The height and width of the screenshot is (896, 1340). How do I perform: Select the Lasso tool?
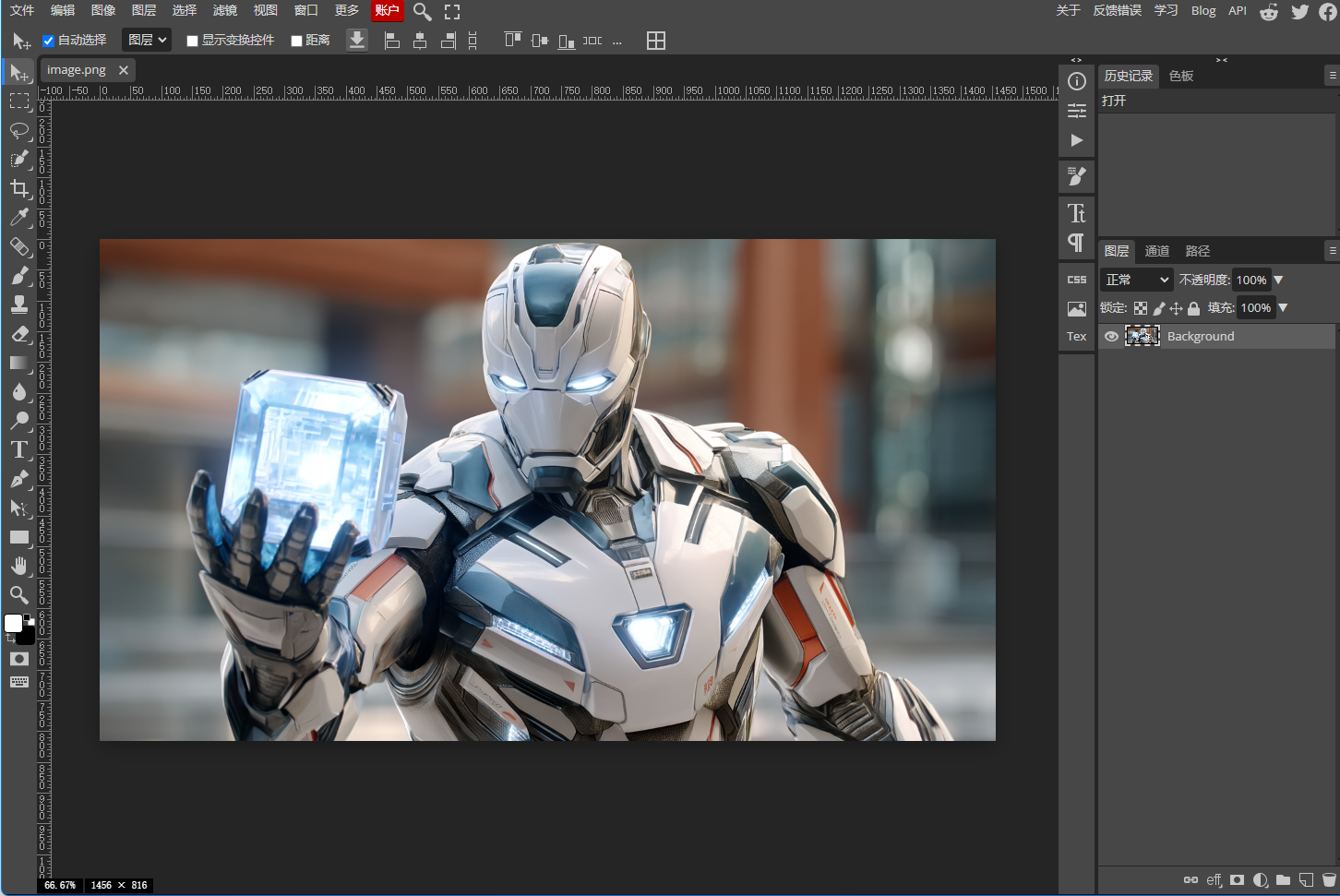point(18,130)
